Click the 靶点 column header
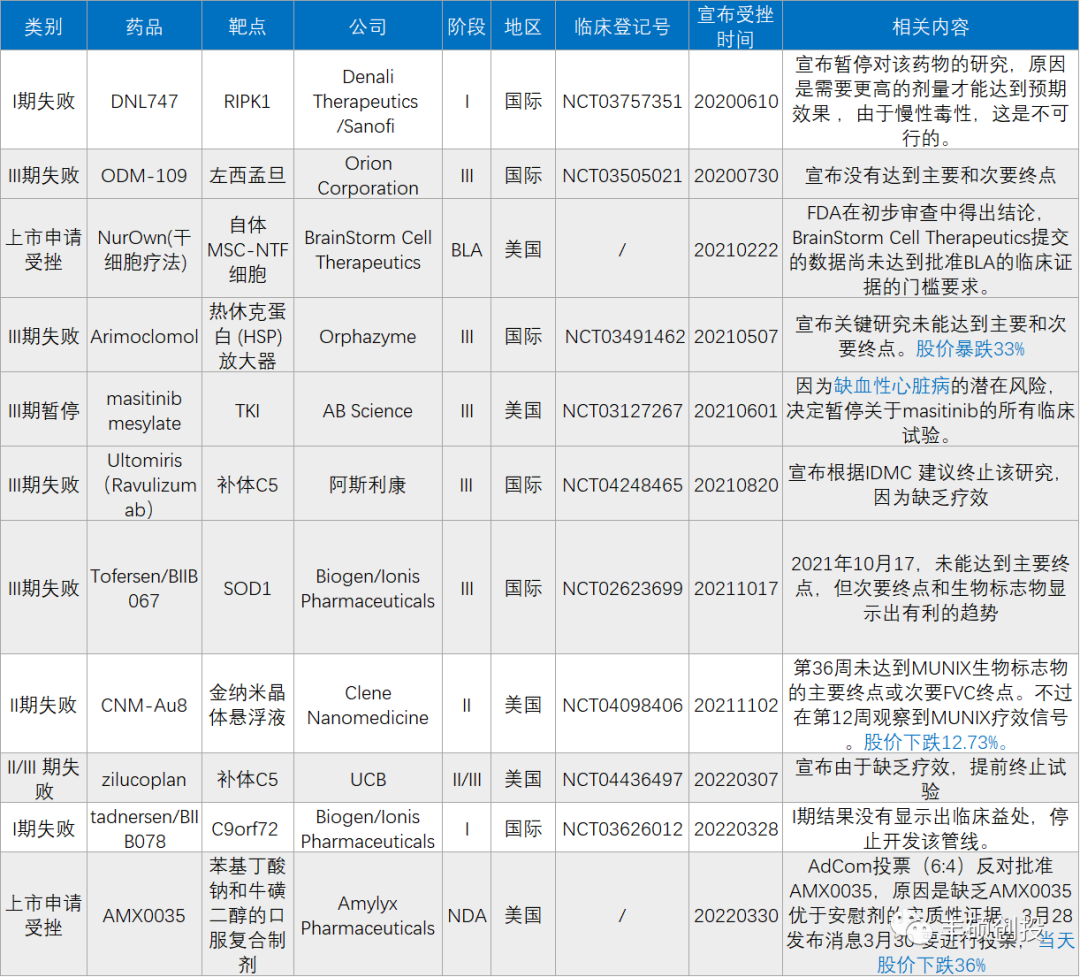 coord(247,26)
